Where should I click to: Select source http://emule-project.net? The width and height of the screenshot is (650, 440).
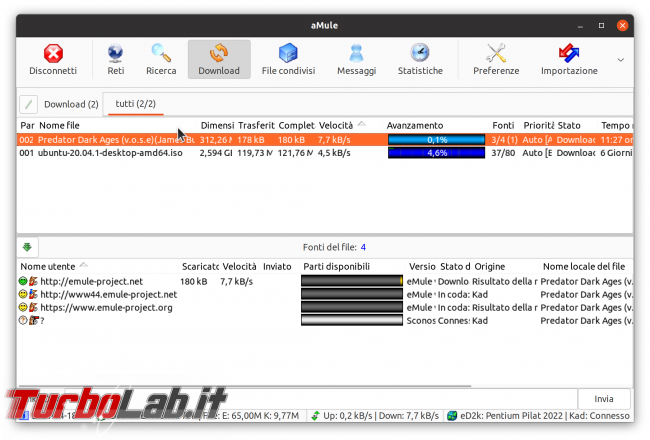click(x=325, y=281)
